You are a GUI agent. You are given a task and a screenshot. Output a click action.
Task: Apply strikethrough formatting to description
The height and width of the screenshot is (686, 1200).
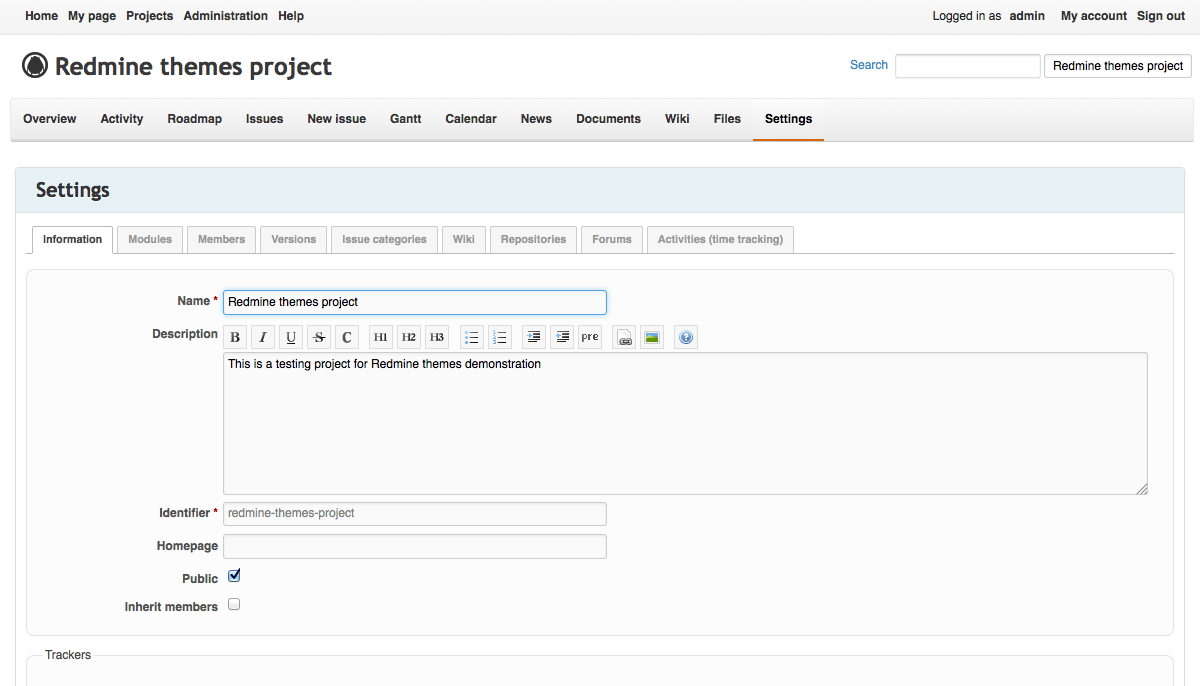(x=319, y=337)
